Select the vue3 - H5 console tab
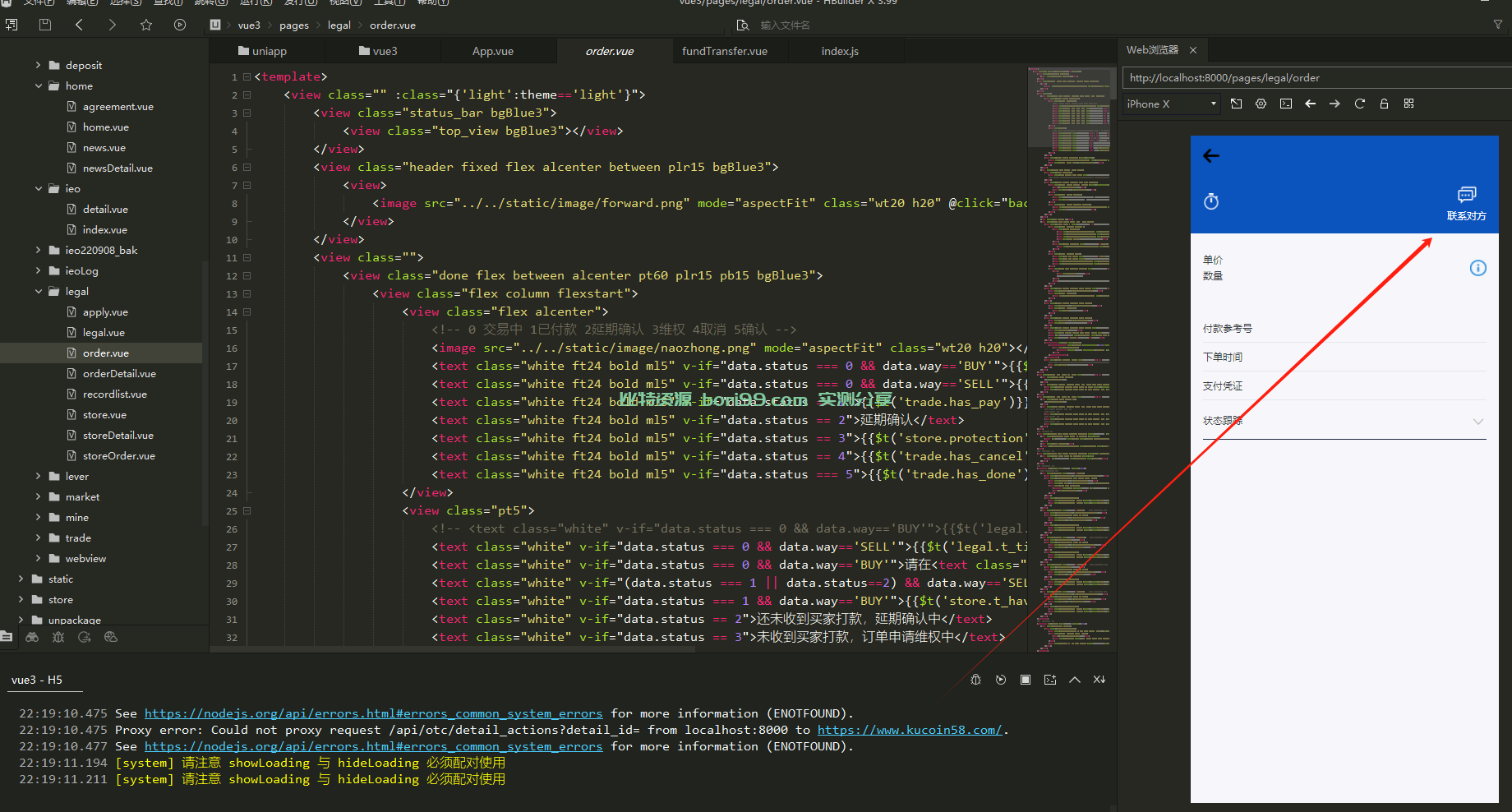 point(37,680)
